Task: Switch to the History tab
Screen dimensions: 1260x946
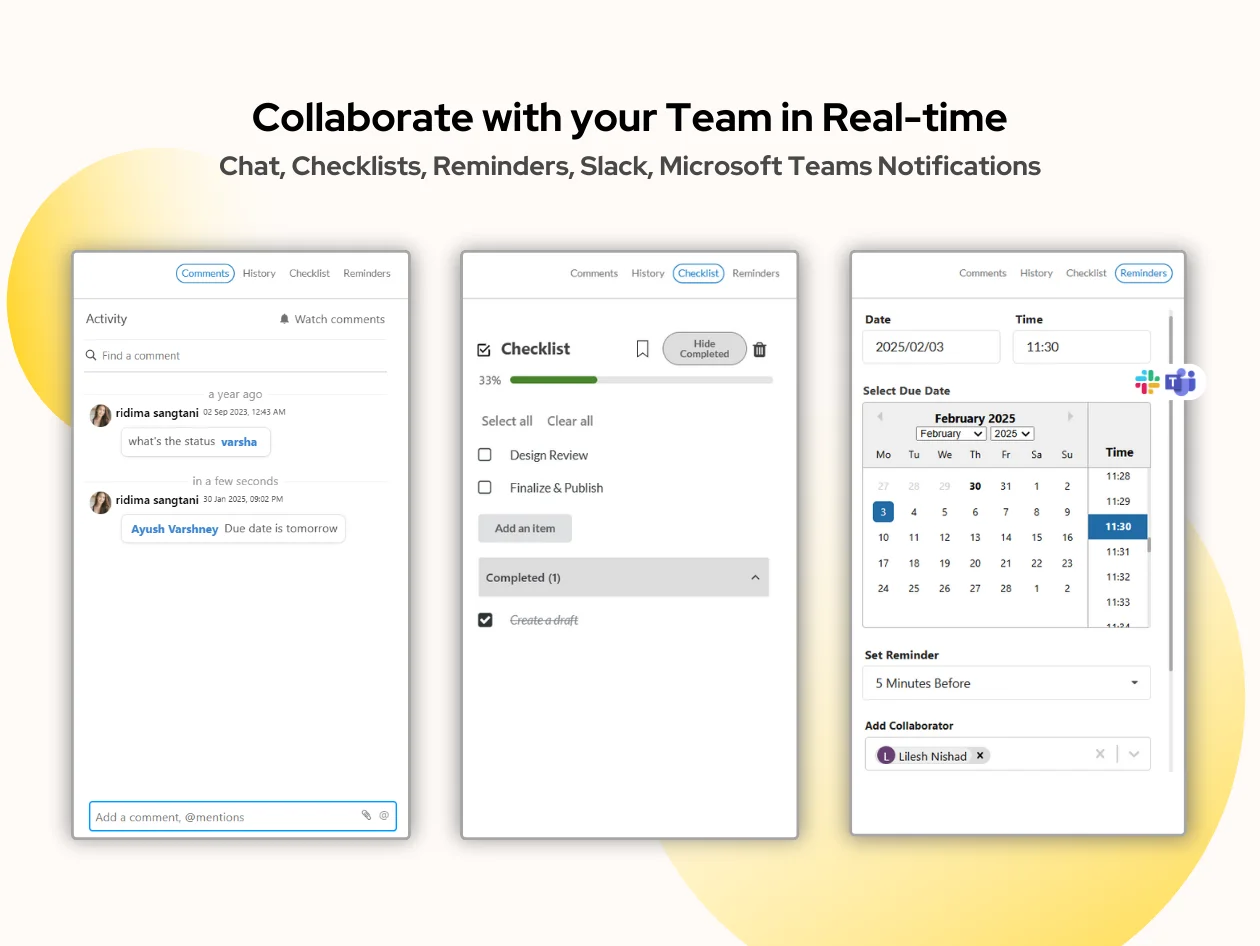Action: coord(259,273)
